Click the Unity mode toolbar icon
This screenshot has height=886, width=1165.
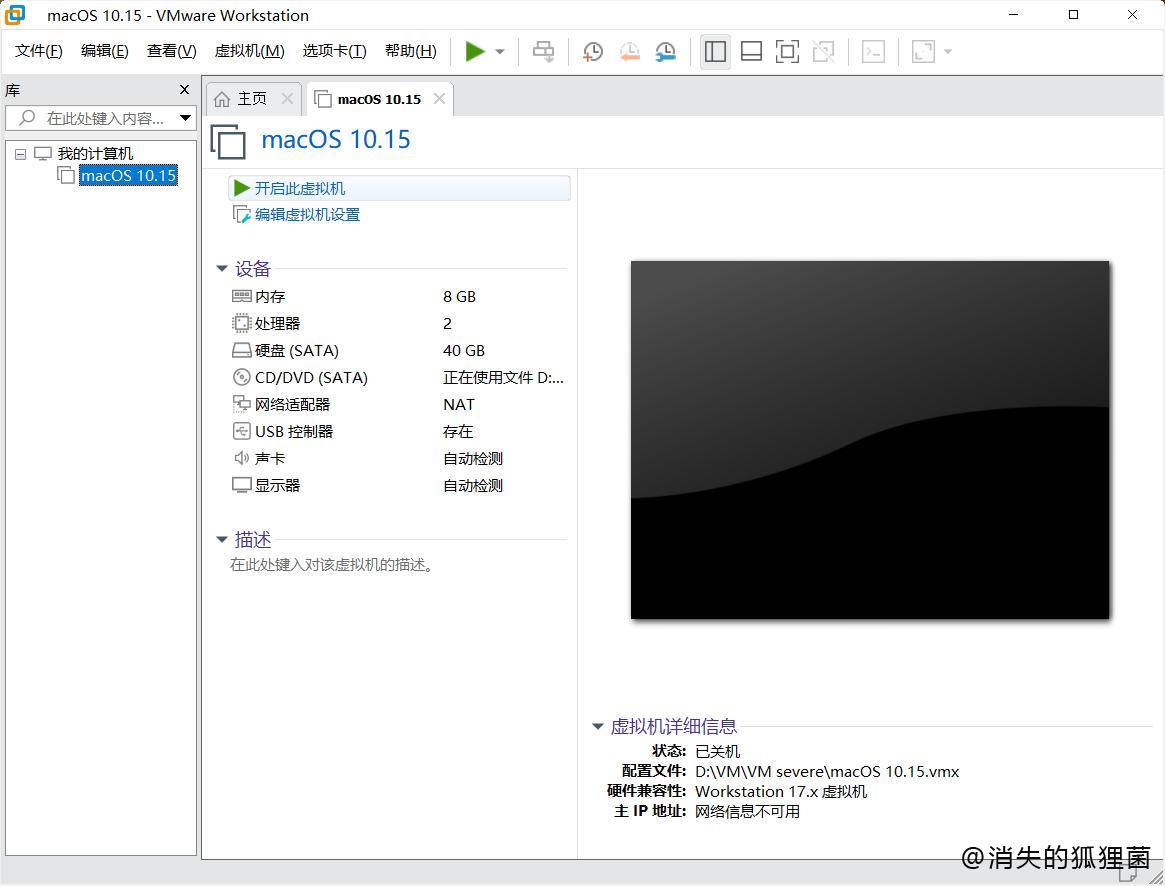coord(823,51)
